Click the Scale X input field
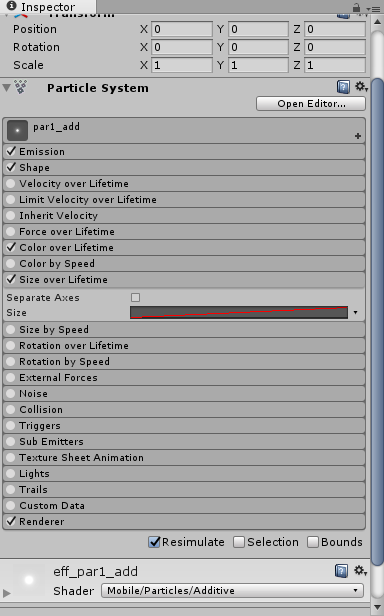 182,65
